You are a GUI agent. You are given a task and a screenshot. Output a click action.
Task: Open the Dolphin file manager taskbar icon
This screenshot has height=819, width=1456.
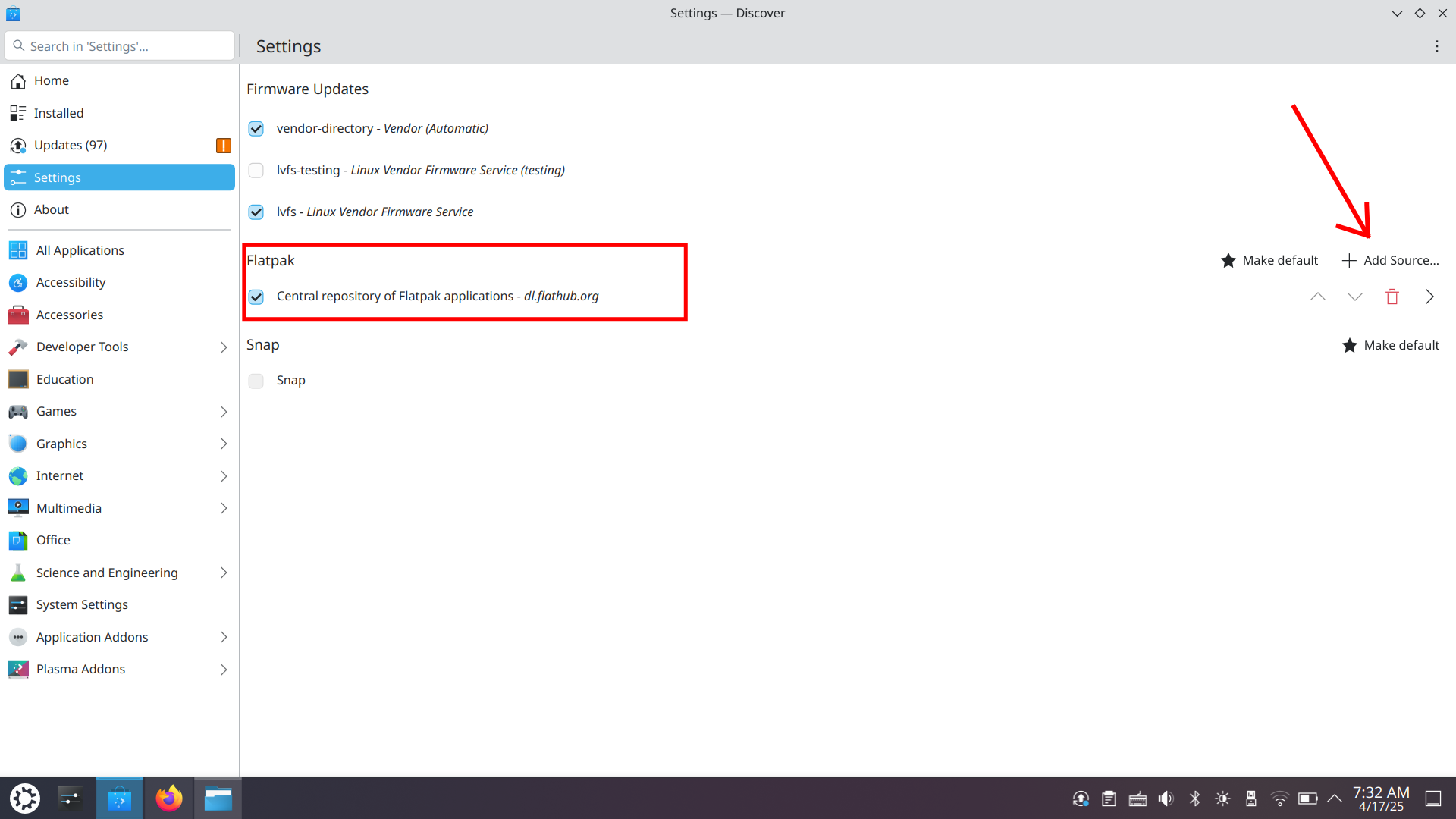tap(218, 799)
